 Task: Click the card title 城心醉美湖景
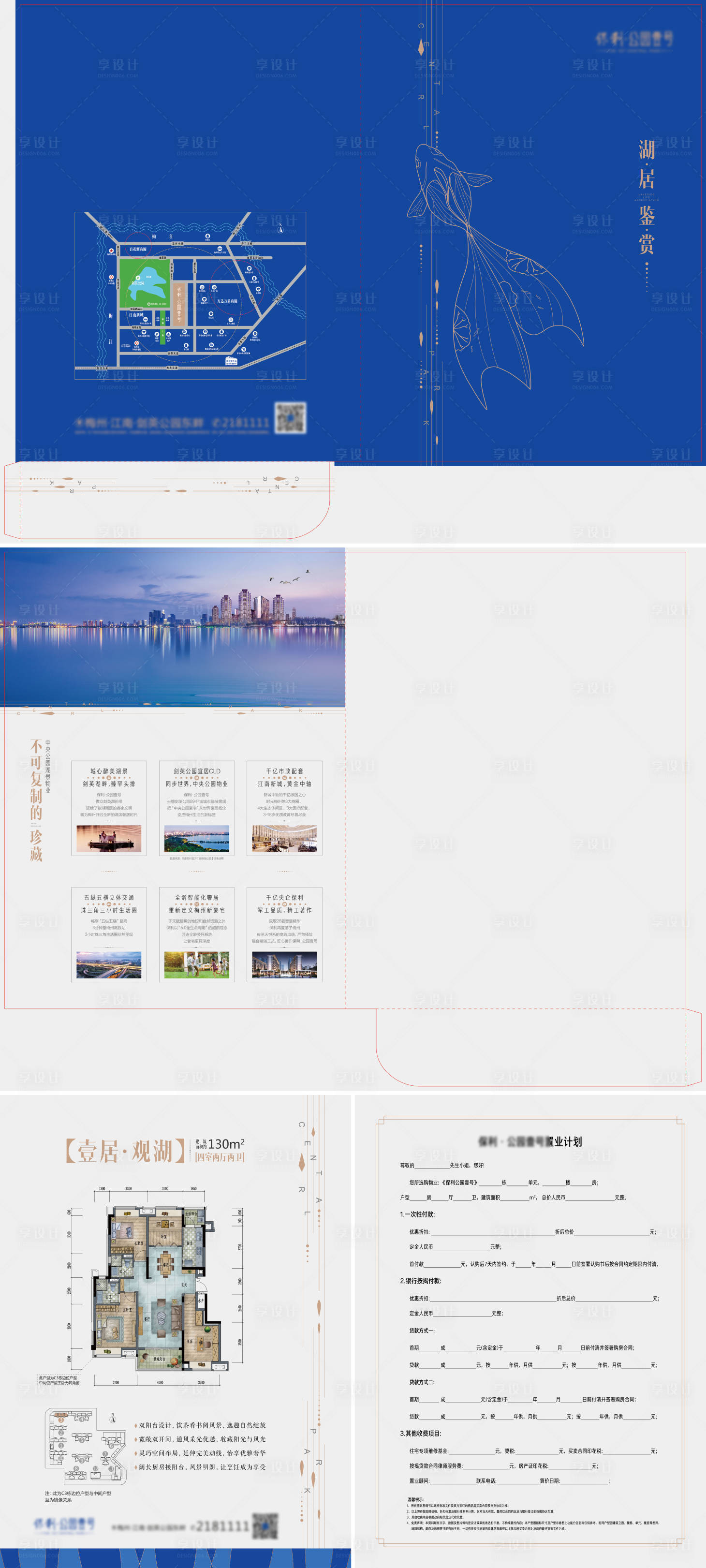(x=109, y=770)
